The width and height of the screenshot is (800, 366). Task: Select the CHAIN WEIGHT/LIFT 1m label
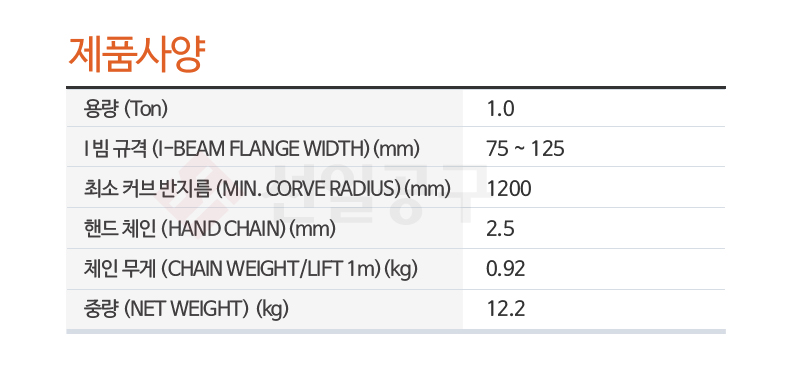[x=251, y=270]
